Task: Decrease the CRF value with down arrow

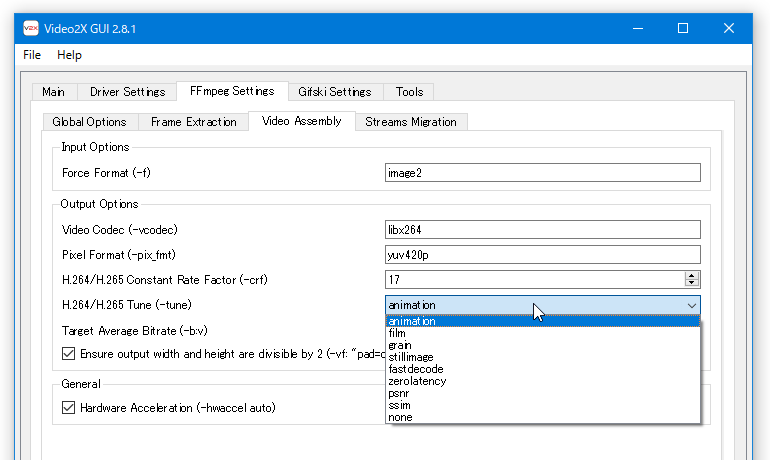Action: coord(691,284)
